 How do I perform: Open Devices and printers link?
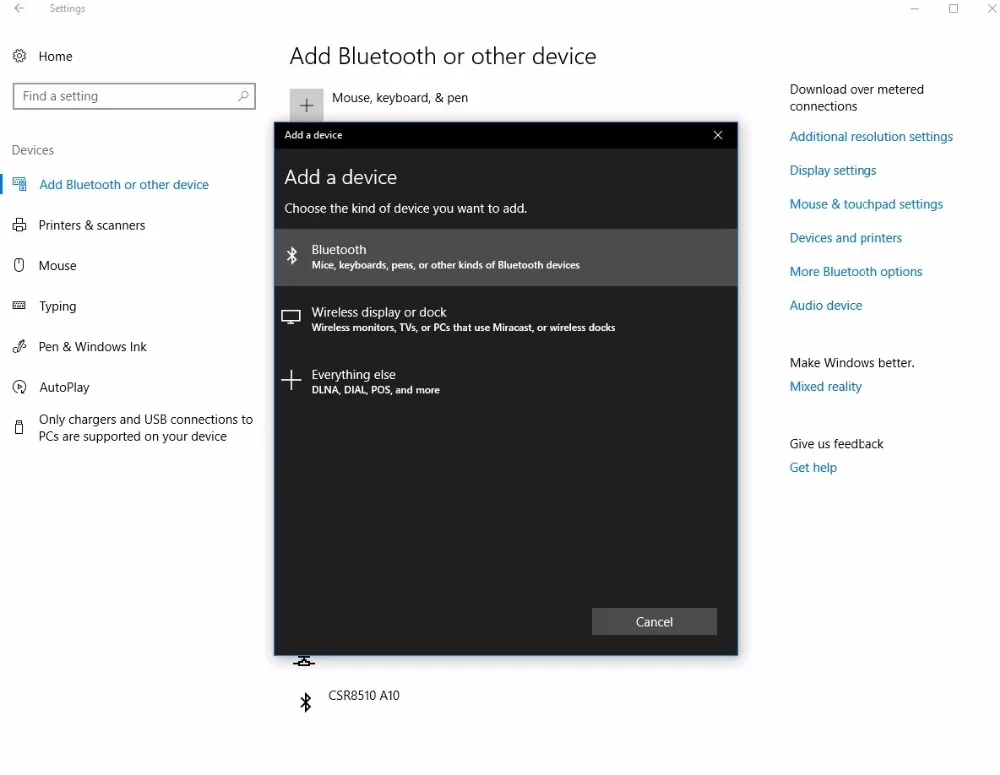point(846,238)
